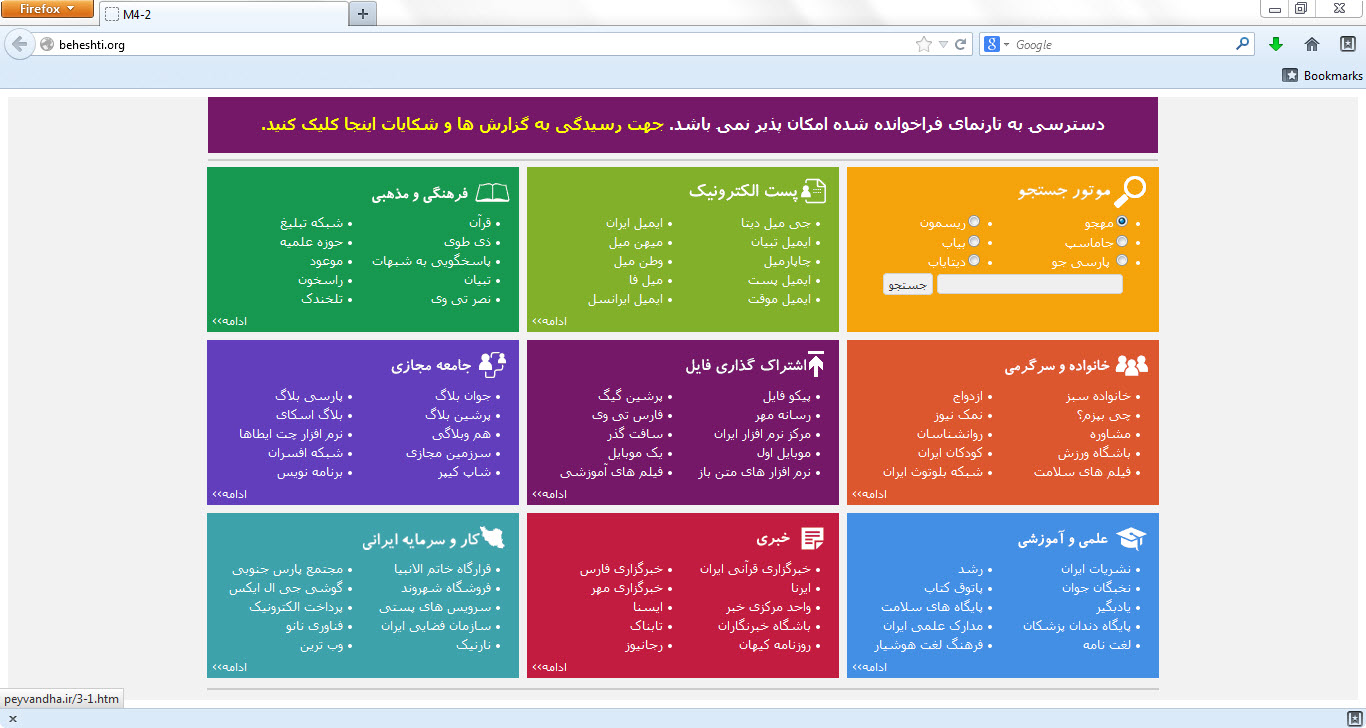Bookmark this page using the star icon
This screenshot has height=728, width=1366.
924,44
